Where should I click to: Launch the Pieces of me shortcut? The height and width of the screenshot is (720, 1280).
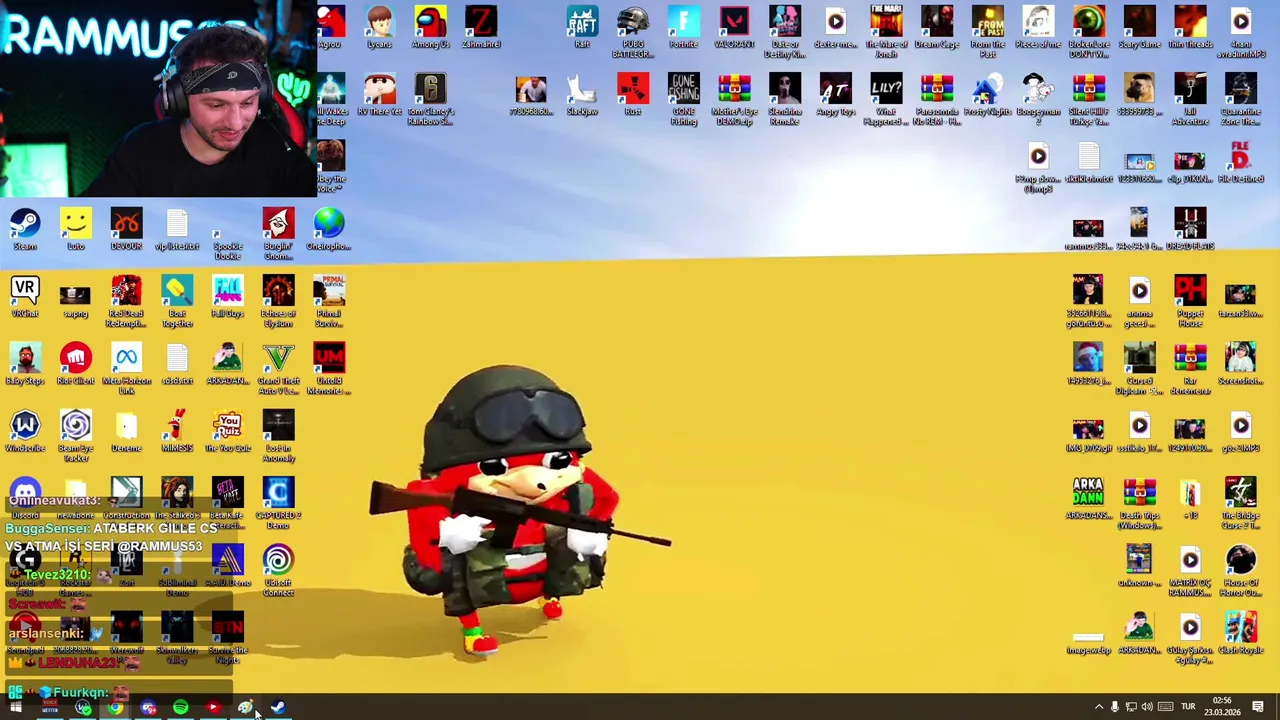(x=1038, y=27)
